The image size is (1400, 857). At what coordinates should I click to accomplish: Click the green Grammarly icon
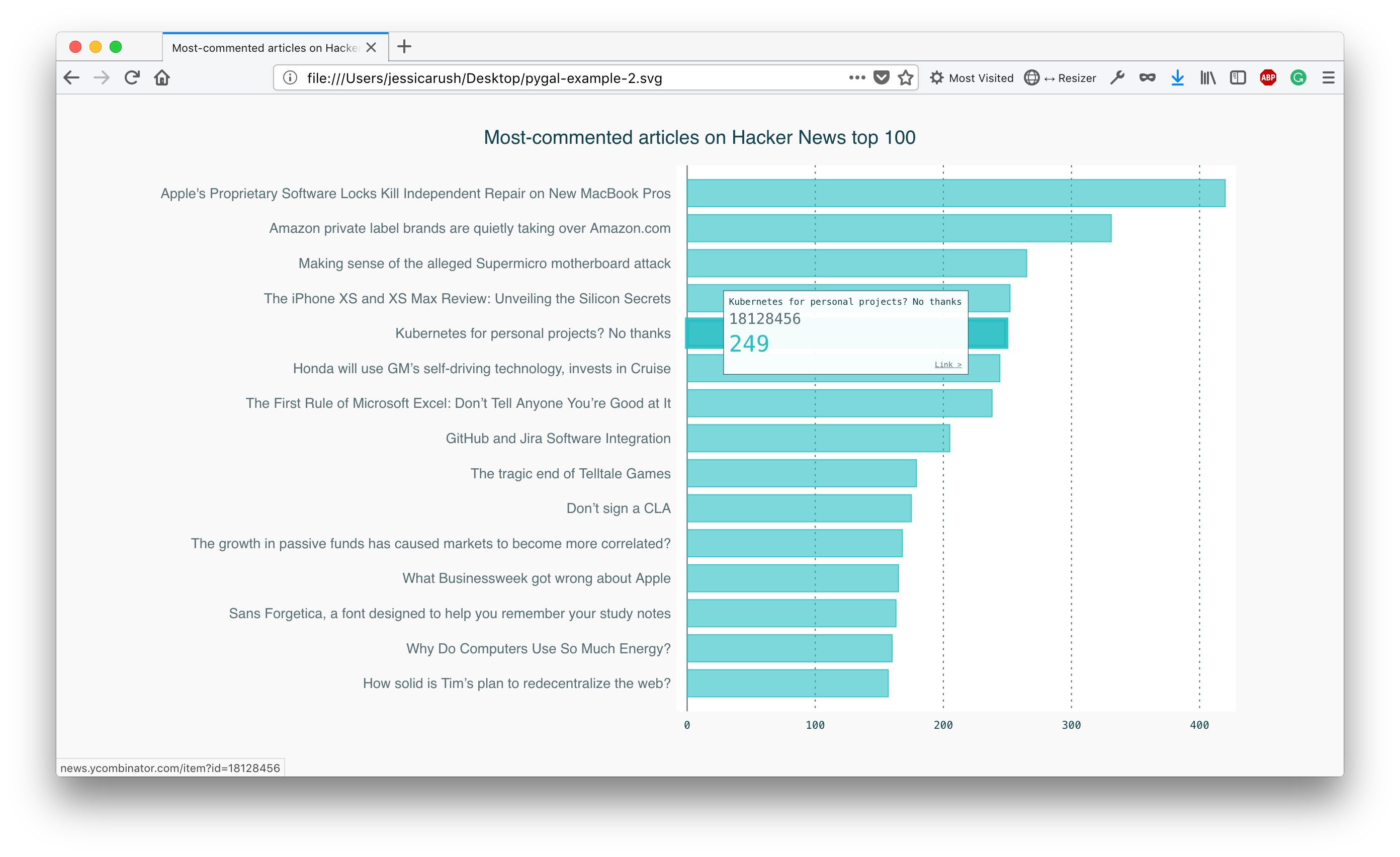1298,78
